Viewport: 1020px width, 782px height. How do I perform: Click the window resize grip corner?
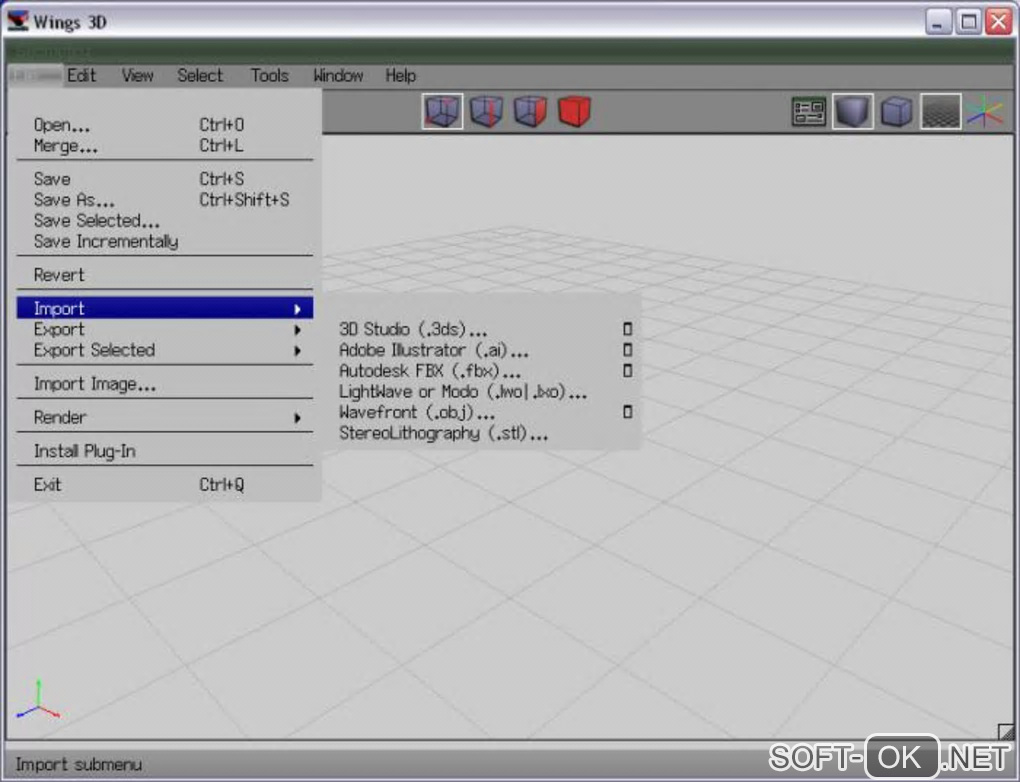(1006, 731)
